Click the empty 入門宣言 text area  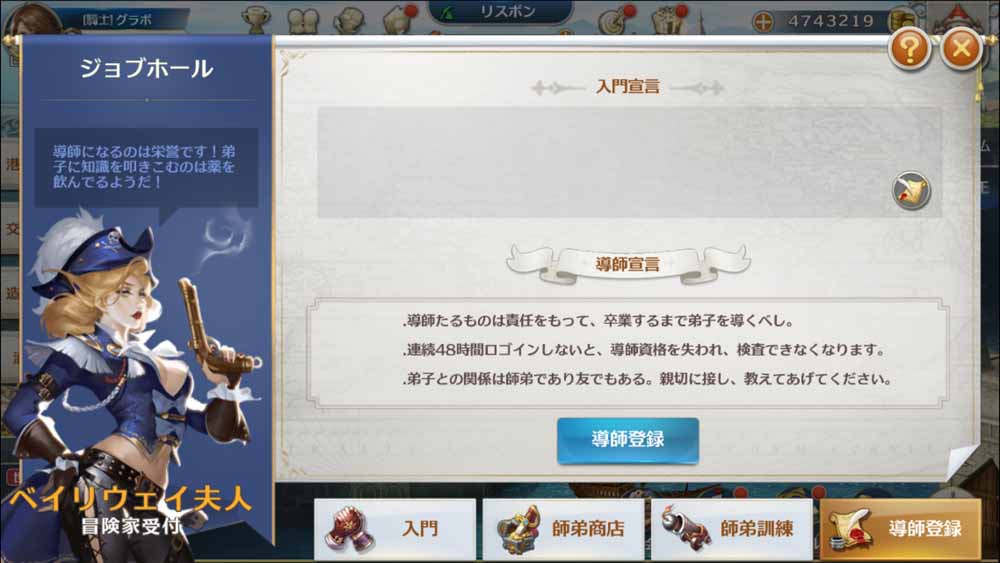tap(629, 163)
